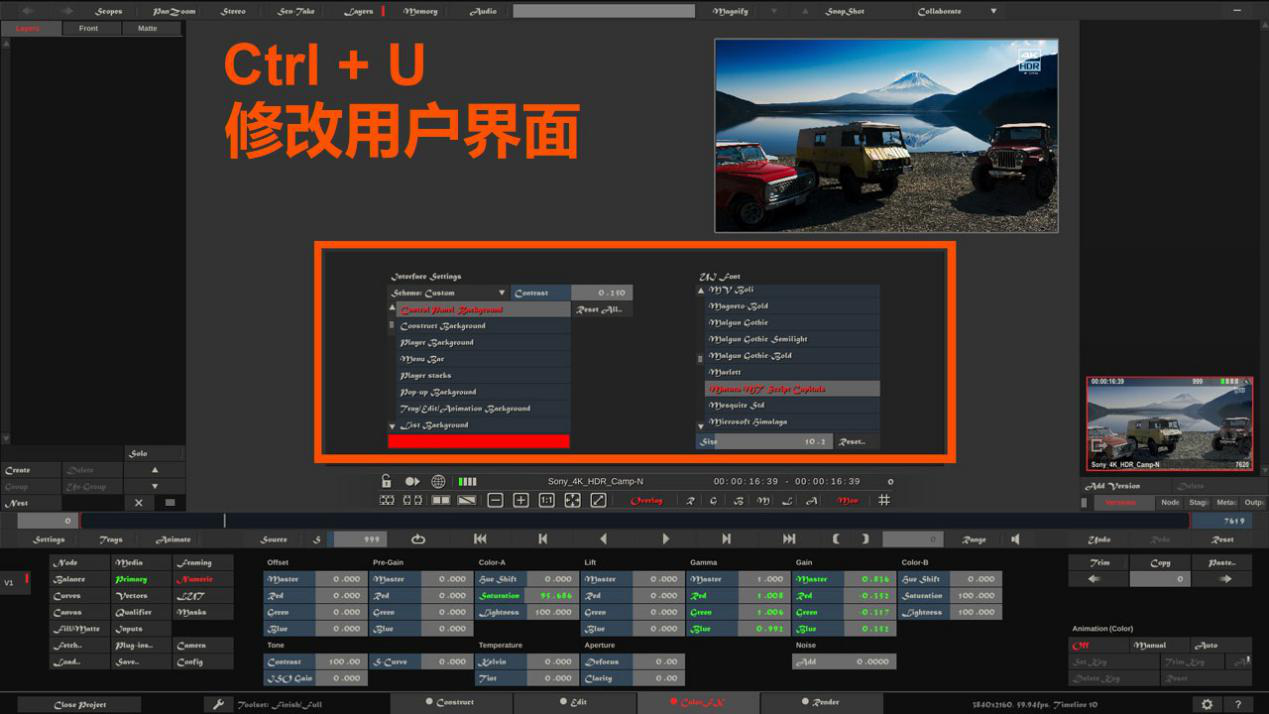1269x714 pixels.
Task: Expand the Collaborate dropdown arrow
Action: point(993,11)
